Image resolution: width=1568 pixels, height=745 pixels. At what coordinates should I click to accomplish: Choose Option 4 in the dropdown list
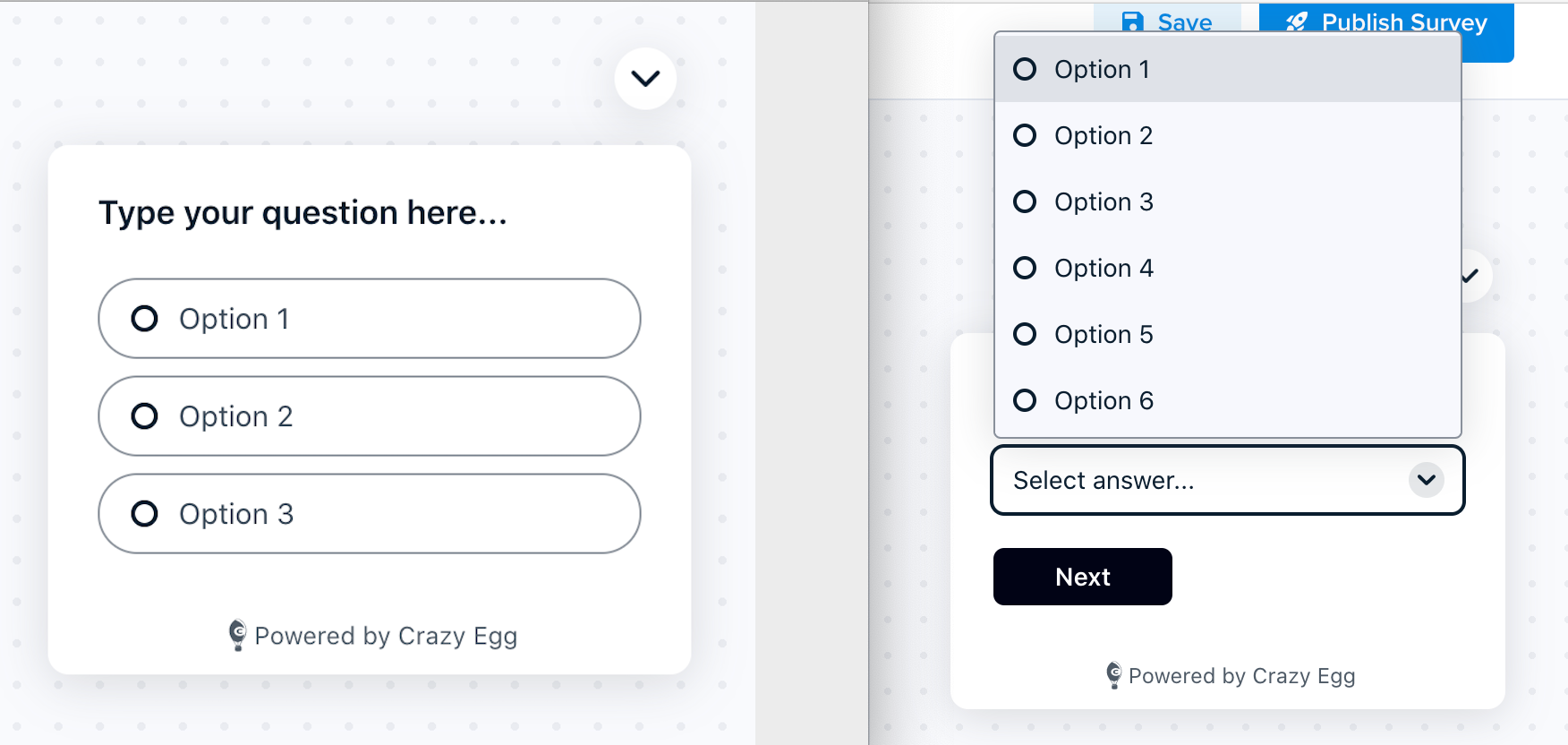(x=1228, y=268)
